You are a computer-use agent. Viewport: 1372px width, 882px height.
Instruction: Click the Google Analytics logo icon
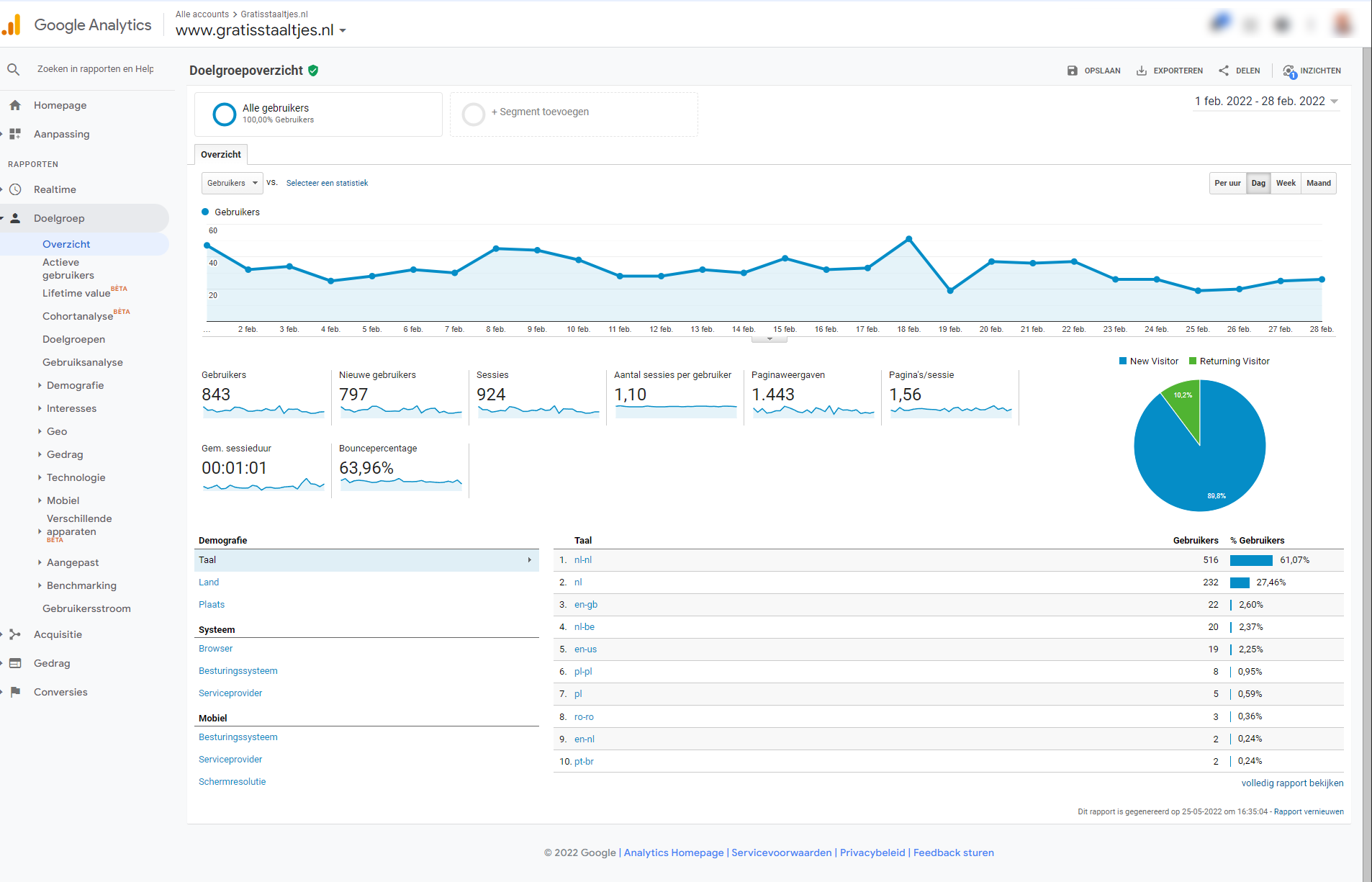12,25
